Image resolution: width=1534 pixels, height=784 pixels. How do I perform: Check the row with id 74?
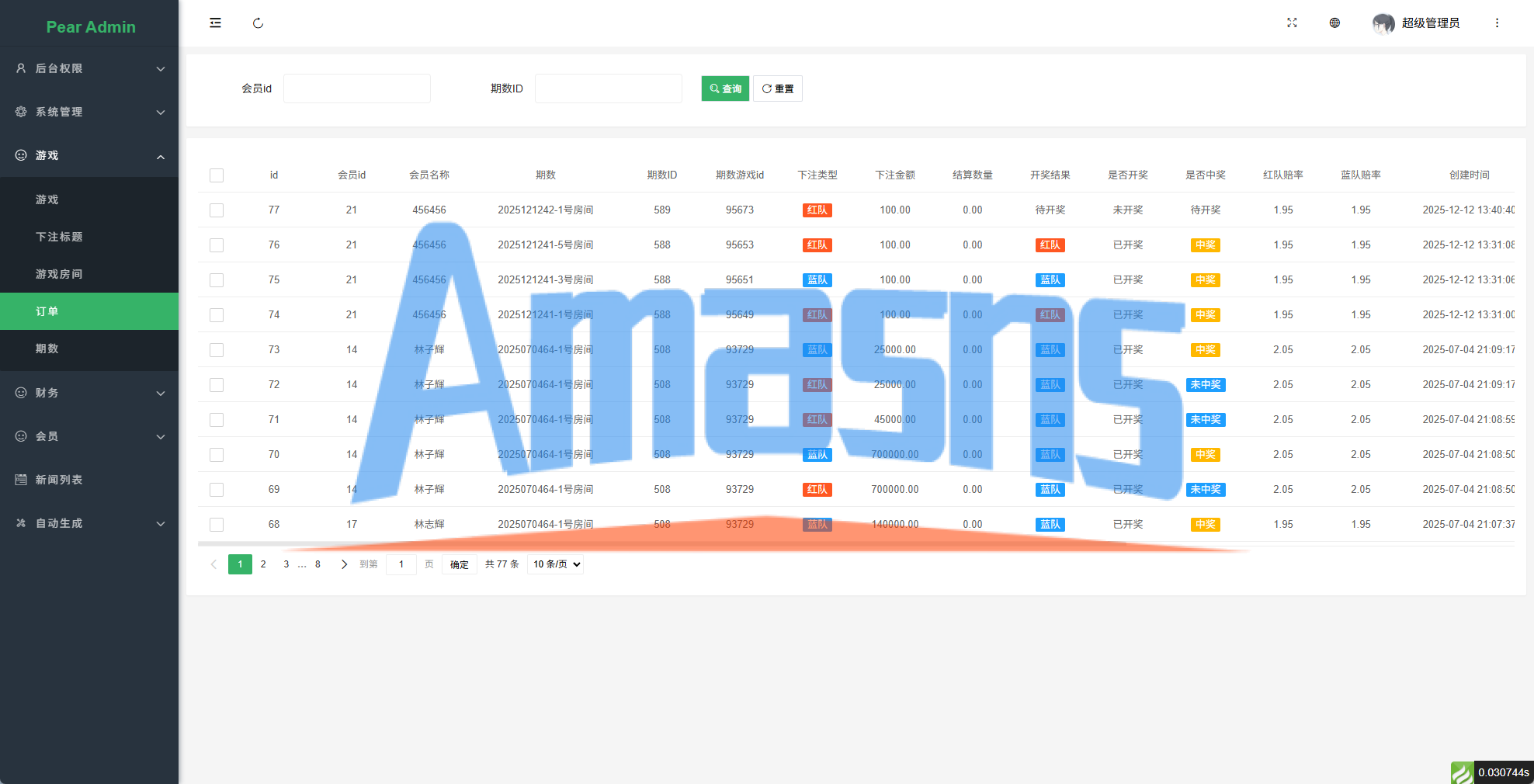click(217, 315)
